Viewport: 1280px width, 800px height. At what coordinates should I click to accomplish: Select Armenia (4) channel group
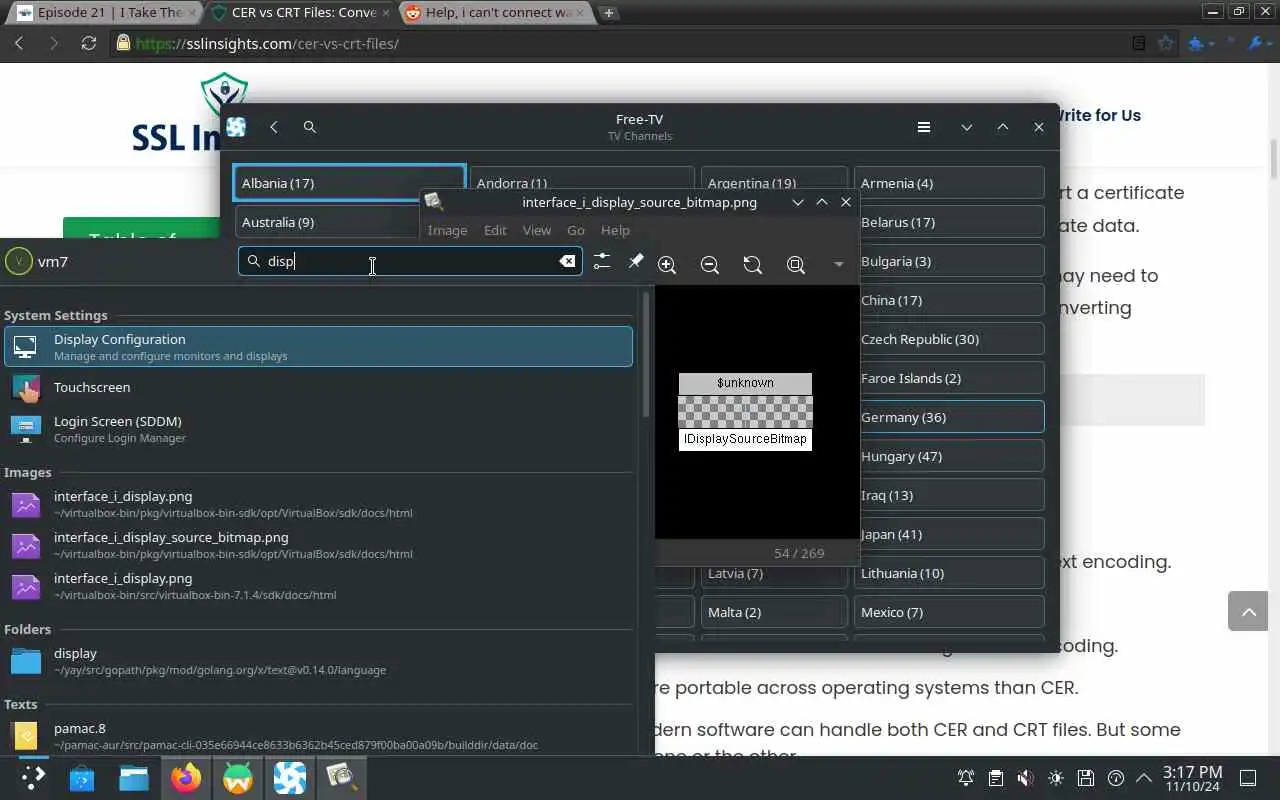tap(949, 183)
